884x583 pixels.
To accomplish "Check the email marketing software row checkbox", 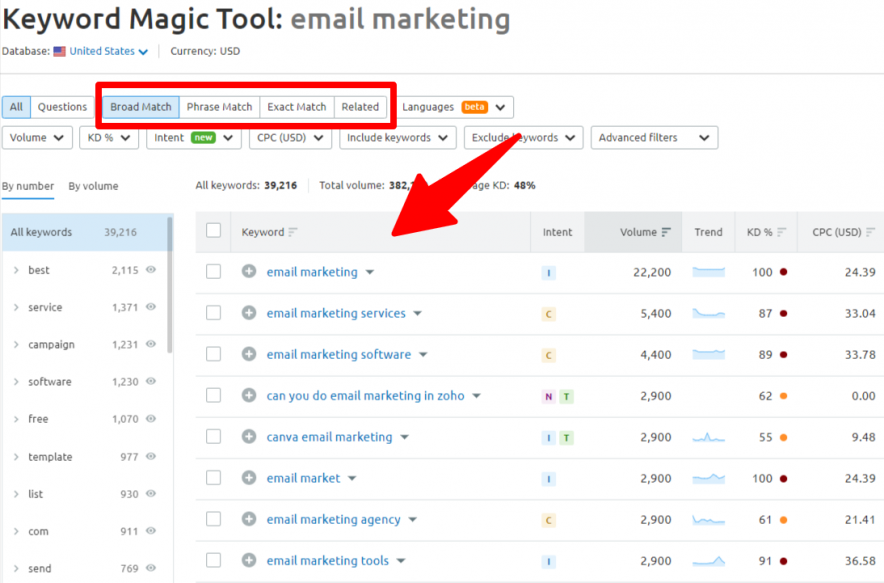I will [213, 354].
